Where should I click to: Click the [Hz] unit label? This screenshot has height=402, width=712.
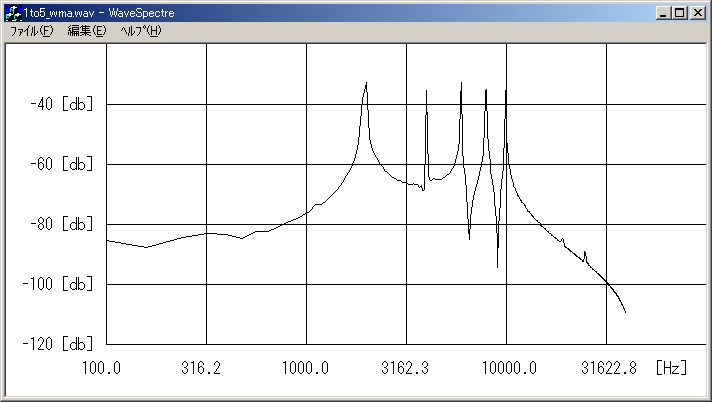coord(672,367)
